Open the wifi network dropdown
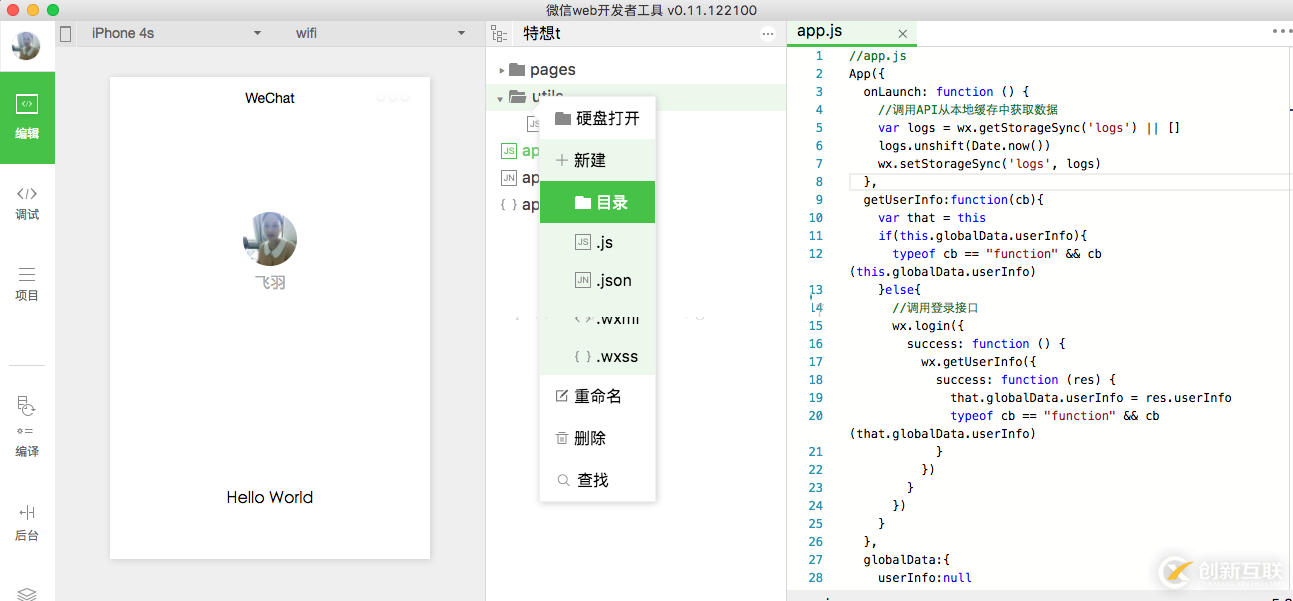This screenshot has width=1293, height=601. pos(380,33)
